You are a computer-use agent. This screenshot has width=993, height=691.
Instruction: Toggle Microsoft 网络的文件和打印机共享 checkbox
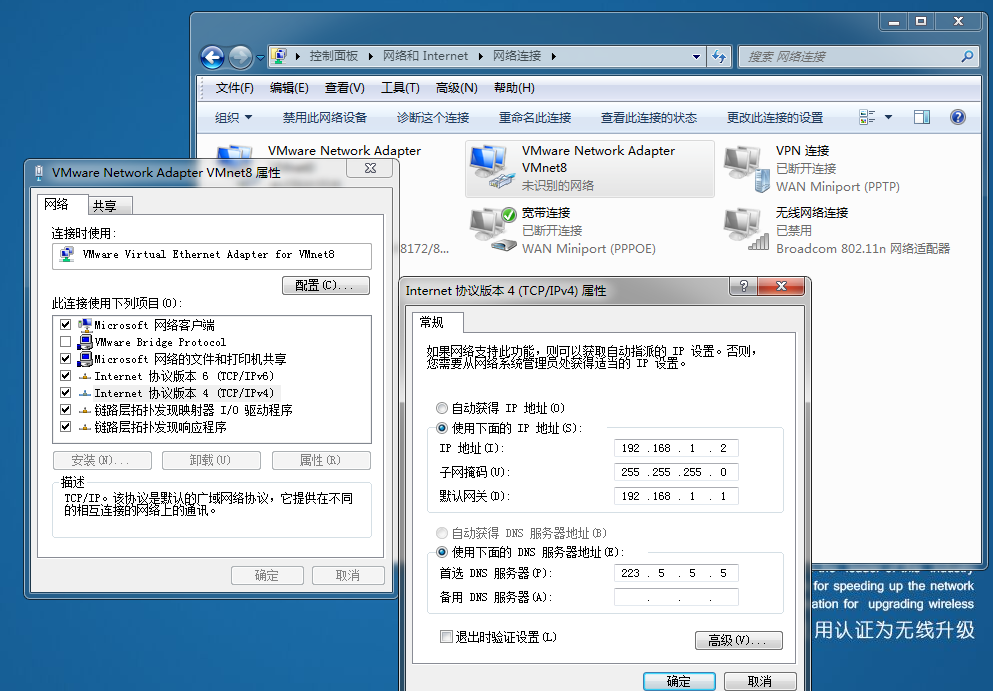65,358
